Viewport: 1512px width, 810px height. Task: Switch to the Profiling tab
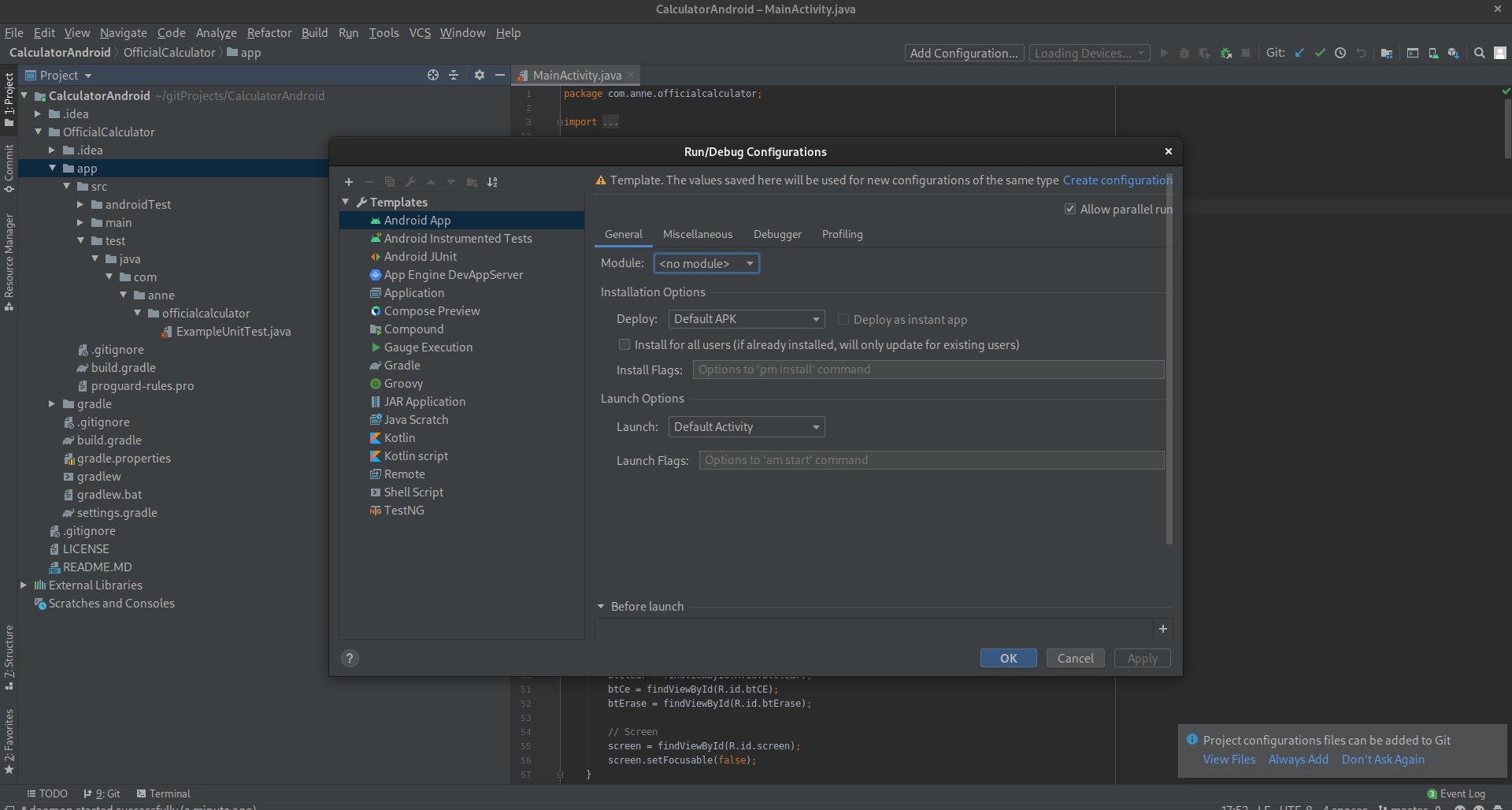click(x=842, y=234)
